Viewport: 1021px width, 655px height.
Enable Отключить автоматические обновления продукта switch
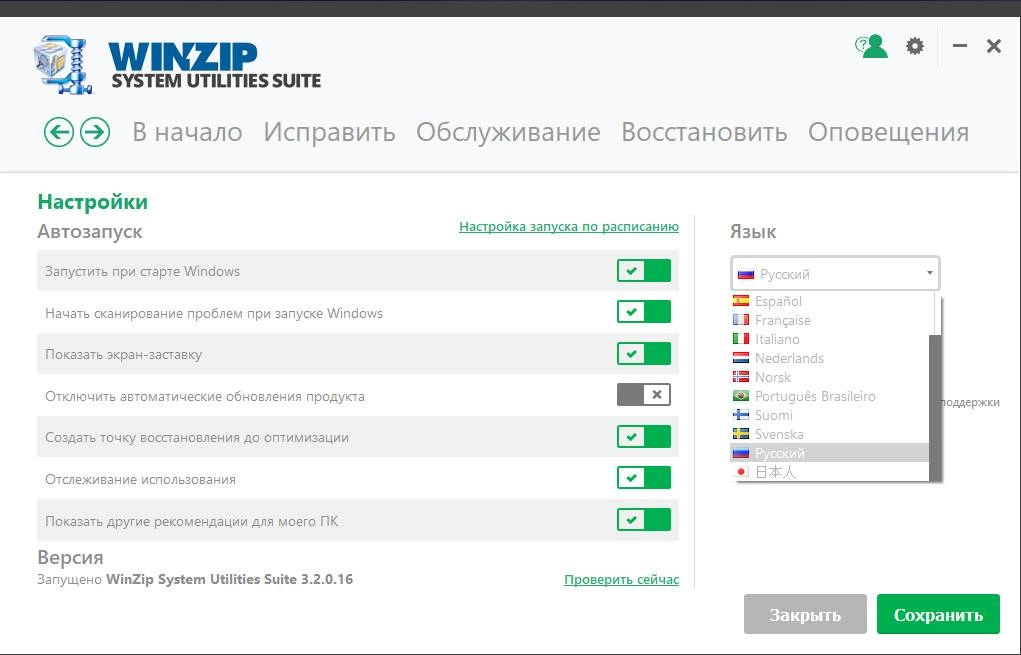(644, 395)
